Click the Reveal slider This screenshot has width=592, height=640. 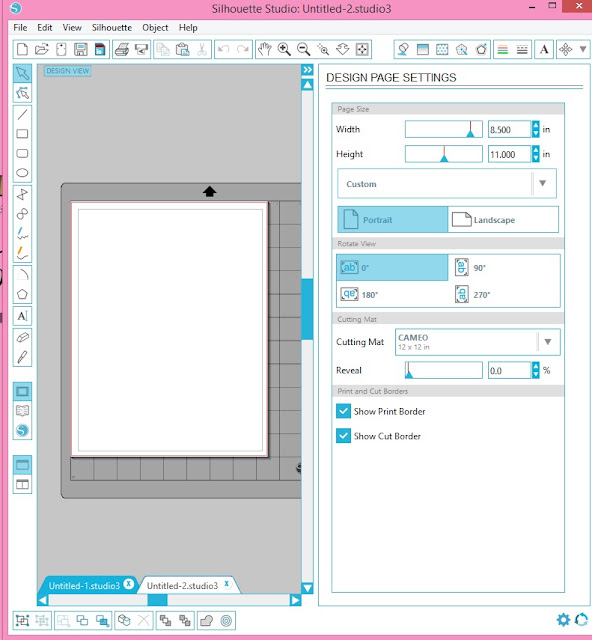(443, 370)
